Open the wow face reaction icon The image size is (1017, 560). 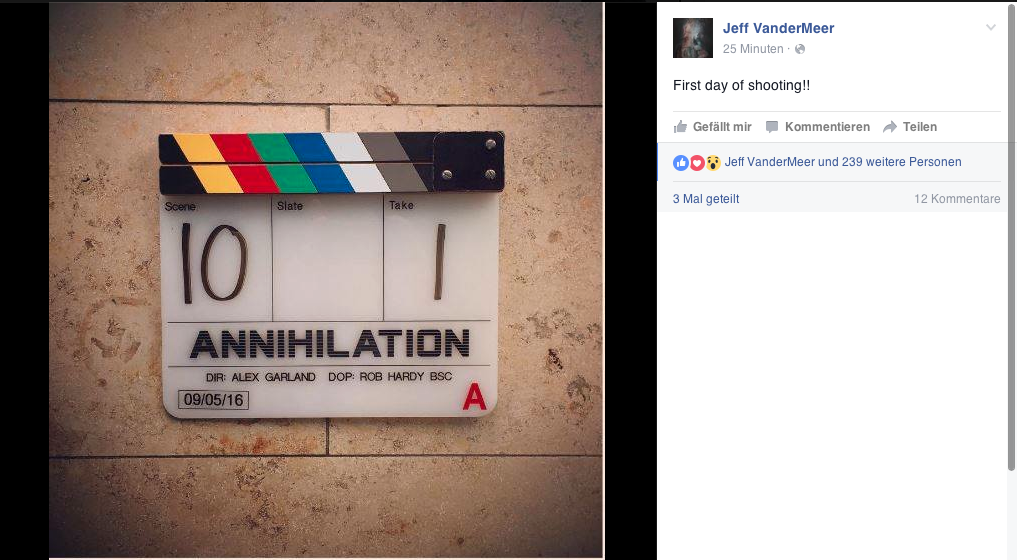(x=713, y=163)
